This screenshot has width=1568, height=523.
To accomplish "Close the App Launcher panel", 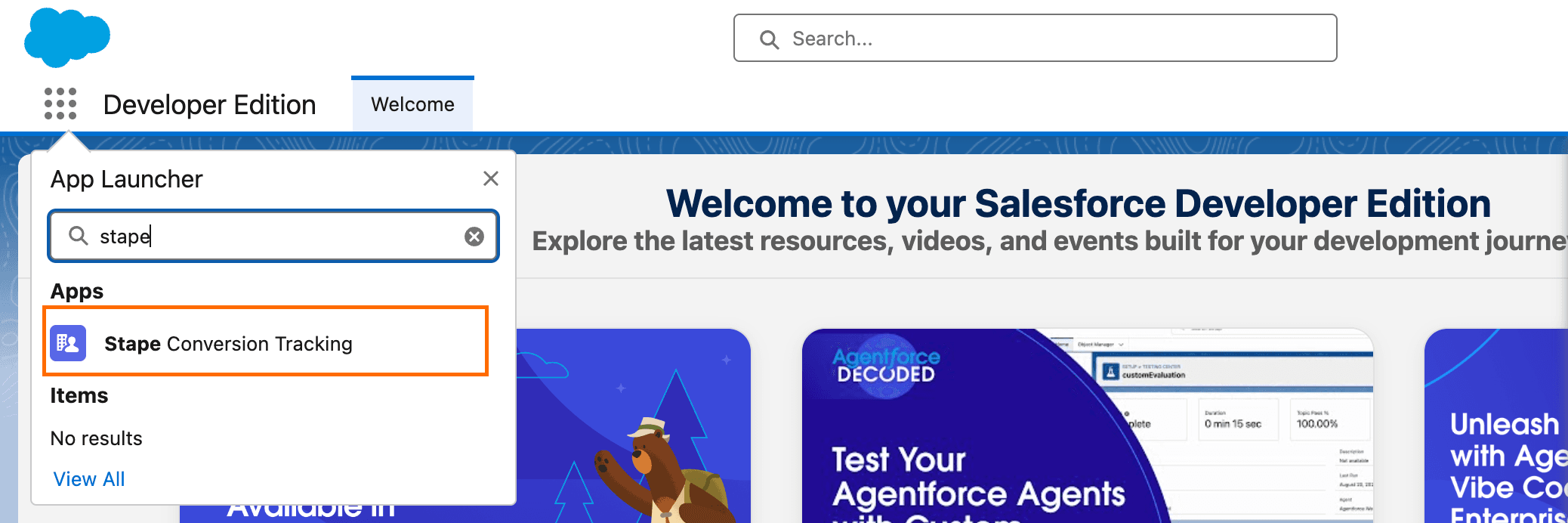I will (x=491, y=178).
